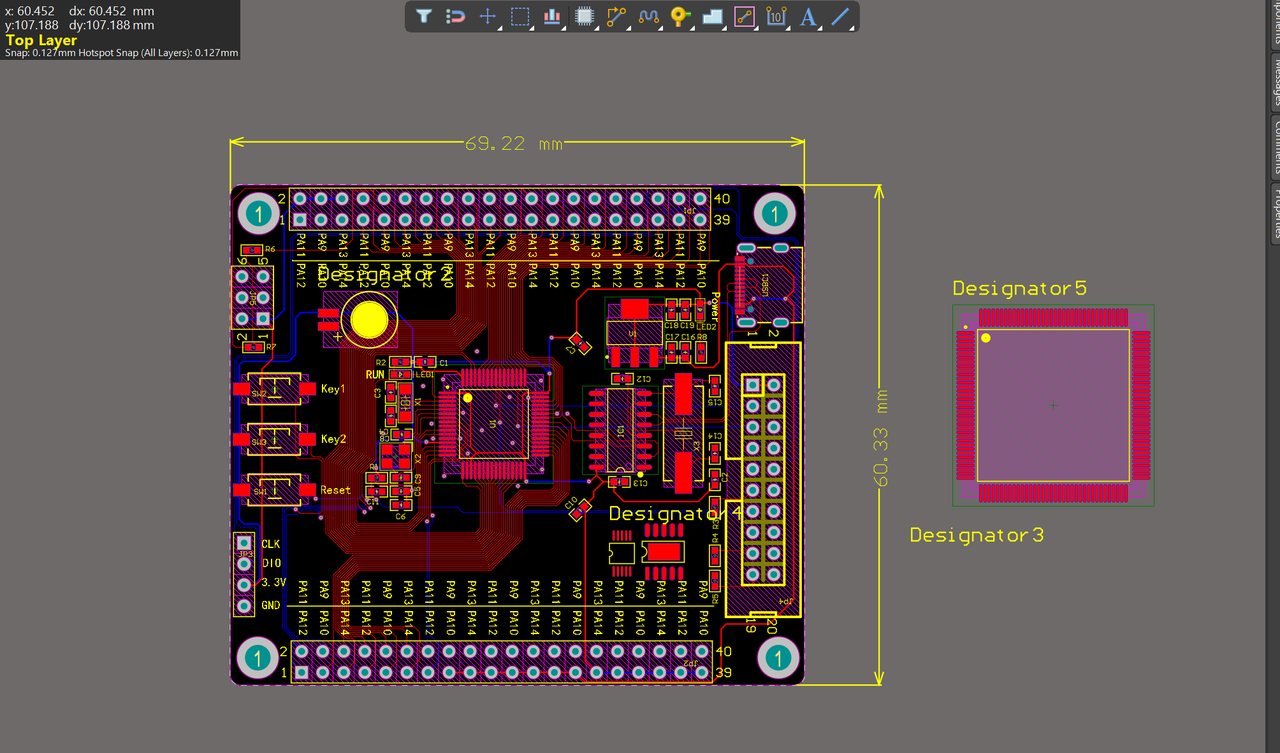Viewport: 1280px width, 753px height.
Task: Switch to the Comments panel tab
Action: (1275, 146)
